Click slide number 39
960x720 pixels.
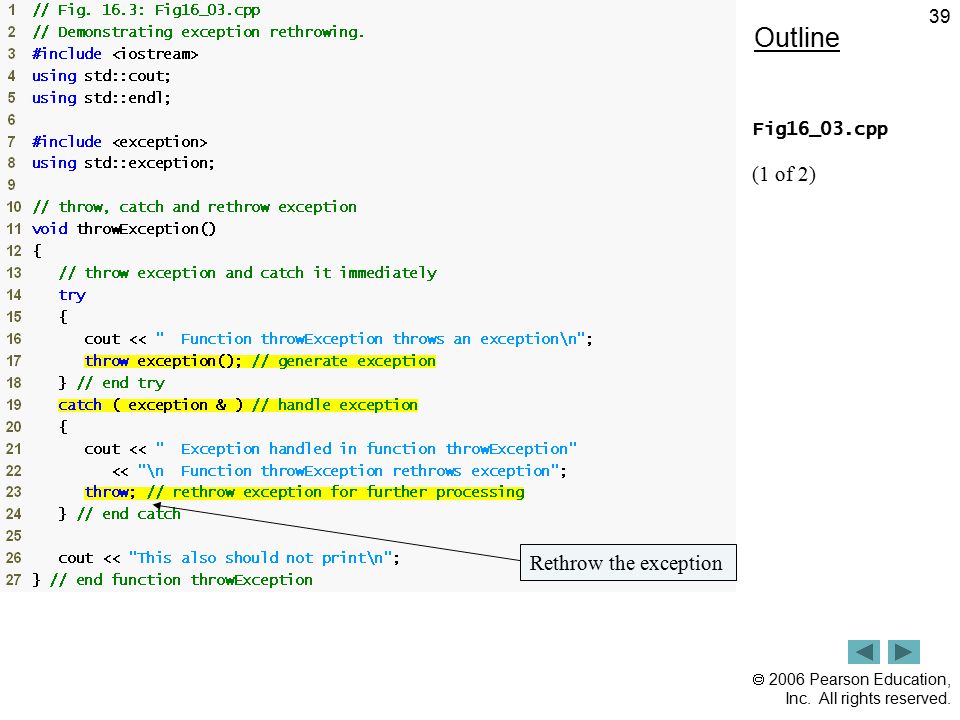[939, 16]
